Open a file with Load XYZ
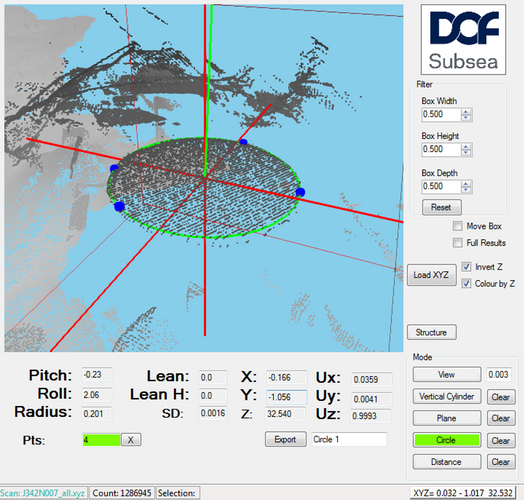524x500 pixels. point(431,275)
